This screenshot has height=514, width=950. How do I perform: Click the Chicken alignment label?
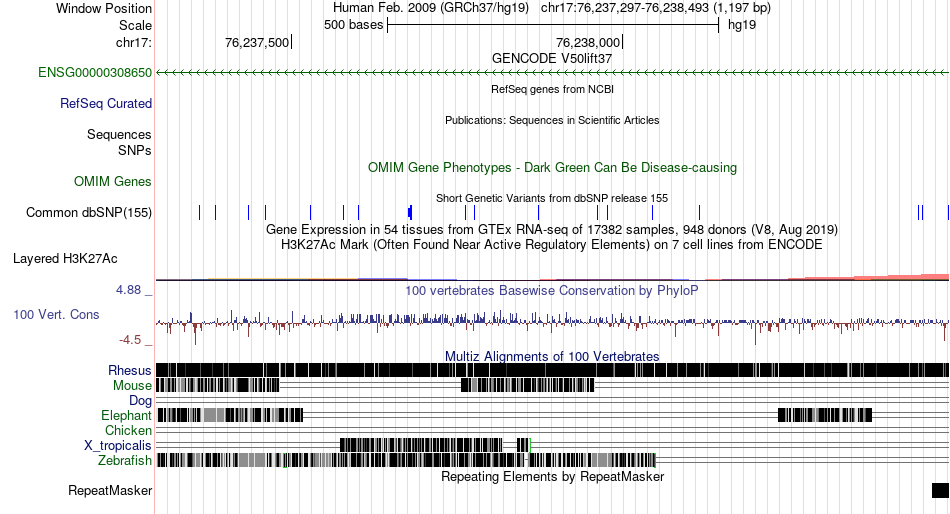pyautogui.click(x=128, y=430)
